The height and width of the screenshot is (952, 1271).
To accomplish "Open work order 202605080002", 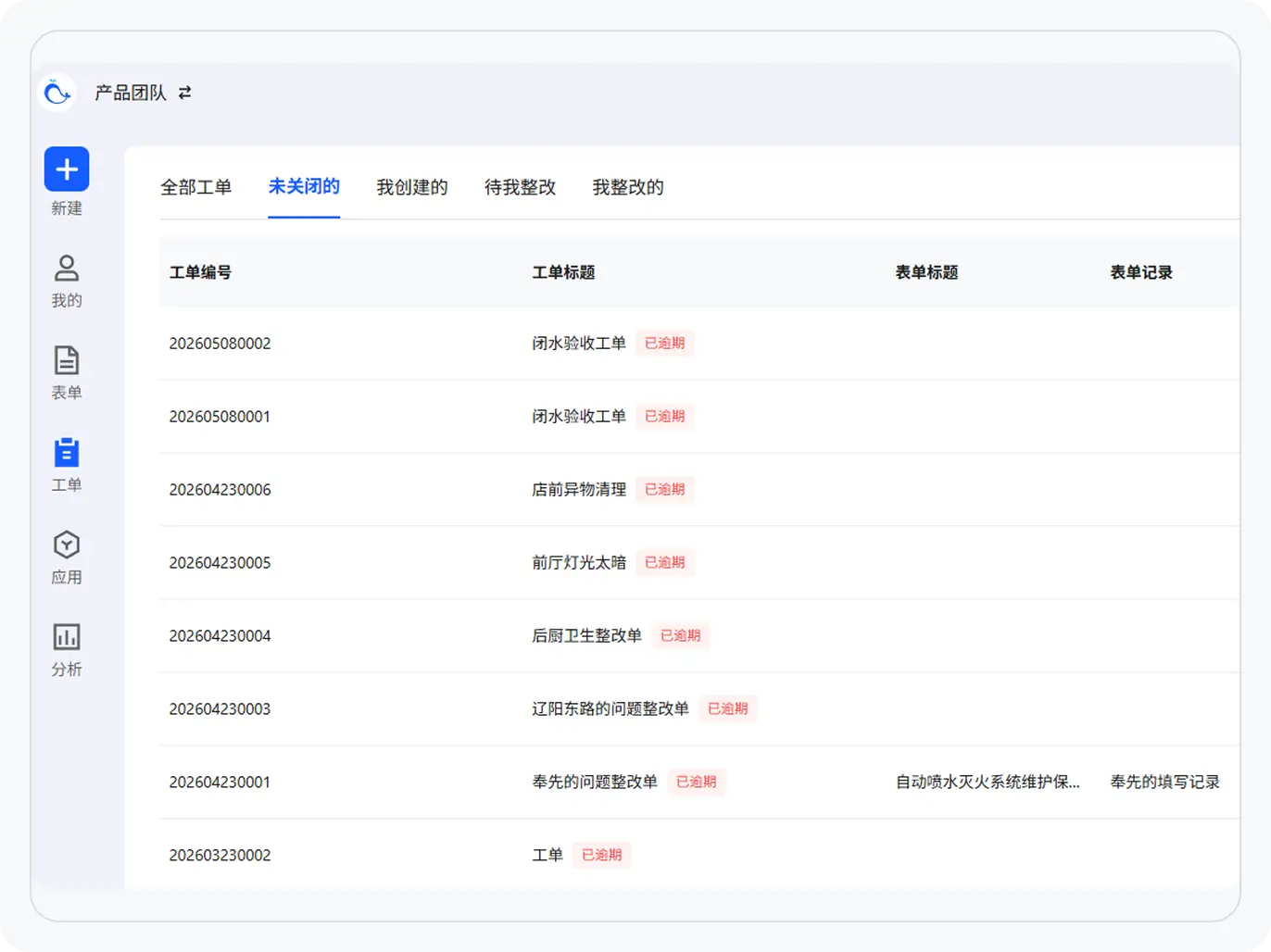I will [220, 344].
